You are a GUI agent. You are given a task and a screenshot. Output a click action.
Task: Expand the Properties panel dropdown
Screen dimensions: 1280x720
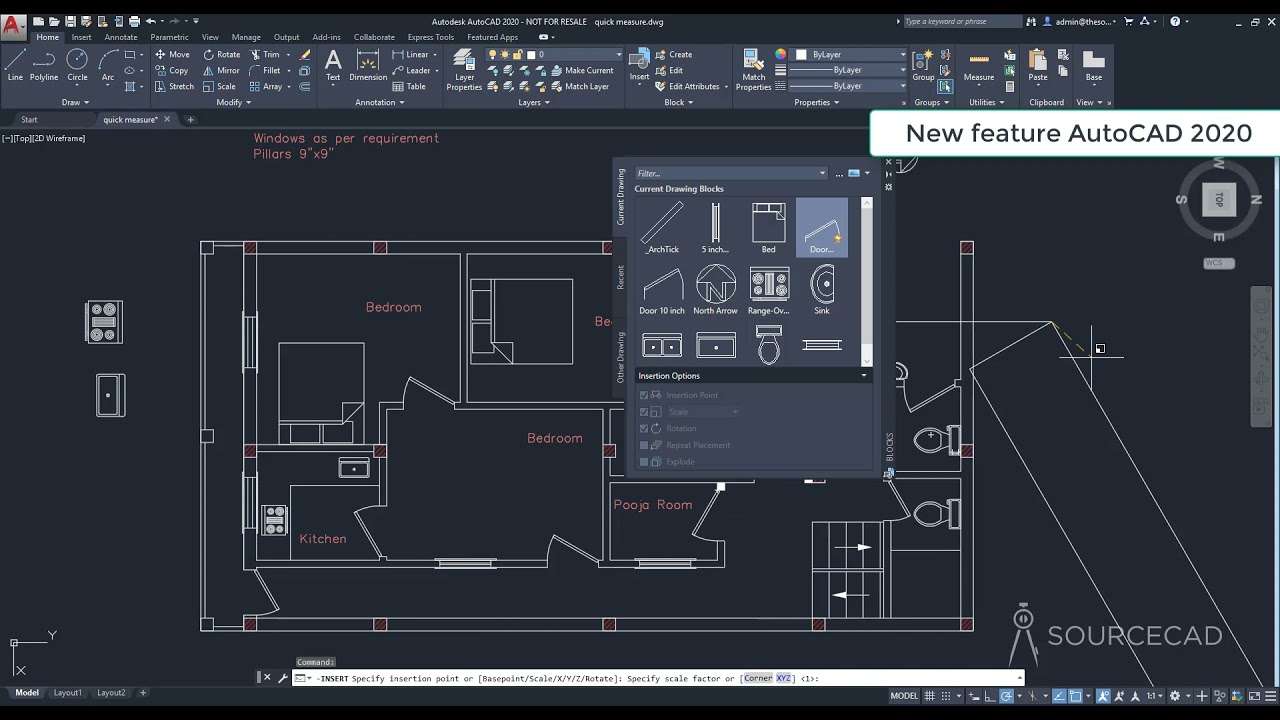816,102
